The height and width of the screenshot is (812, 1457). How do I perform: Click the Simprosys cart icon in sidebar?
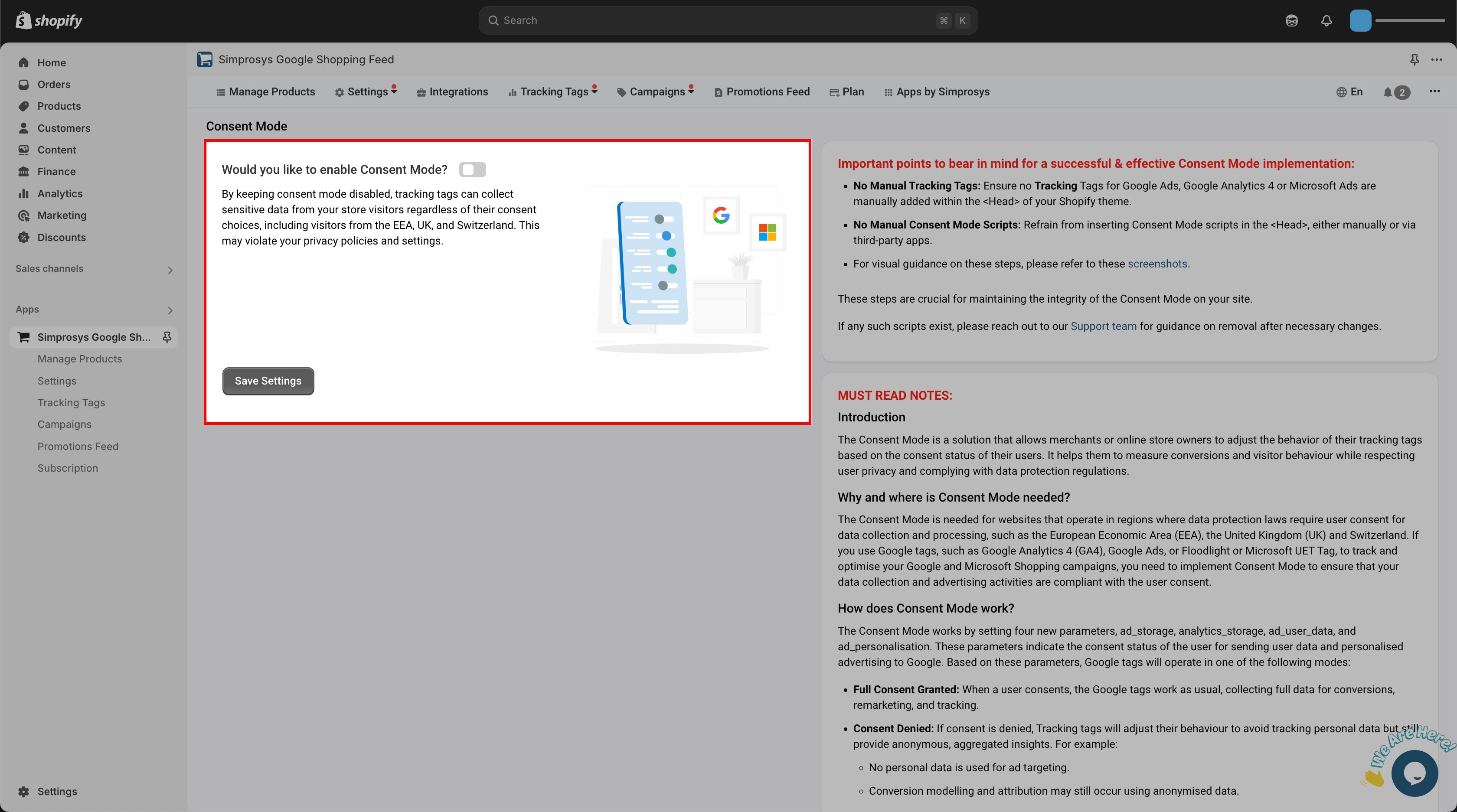pyautogui.click(x=24, y=337)
